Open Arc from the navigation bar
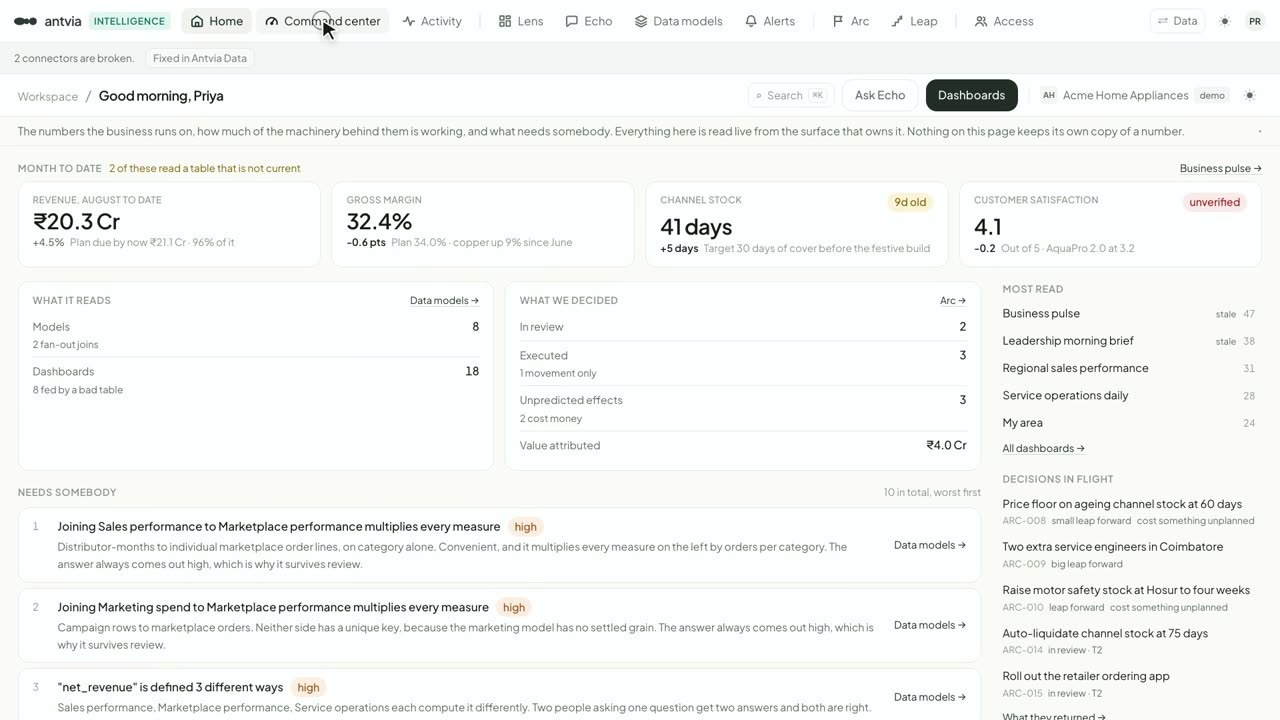Viewport: 1280px width, 720px height. click(851, 21)
